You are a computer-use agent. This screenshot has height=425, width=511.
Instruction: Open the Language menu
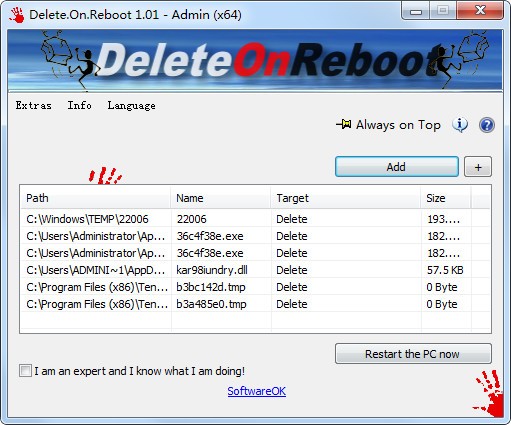point(131,106)
